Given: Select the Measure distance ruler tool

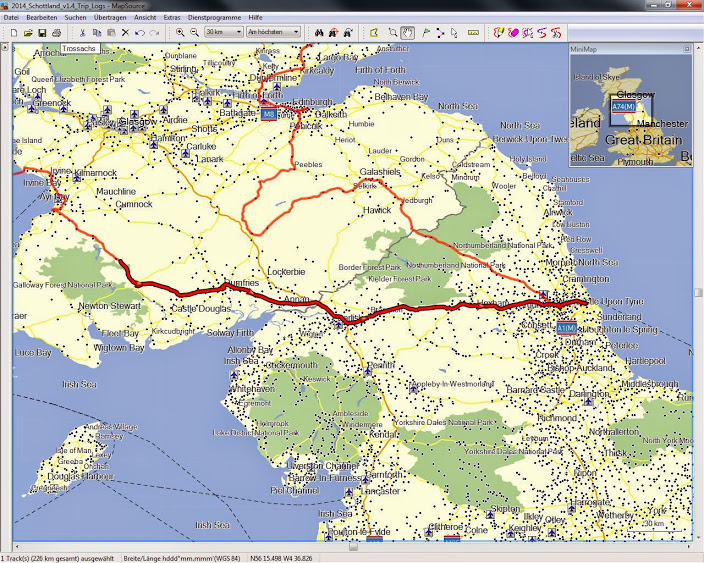Looking at the screenshot, I should pyautogui.click(x=473, y=32).
